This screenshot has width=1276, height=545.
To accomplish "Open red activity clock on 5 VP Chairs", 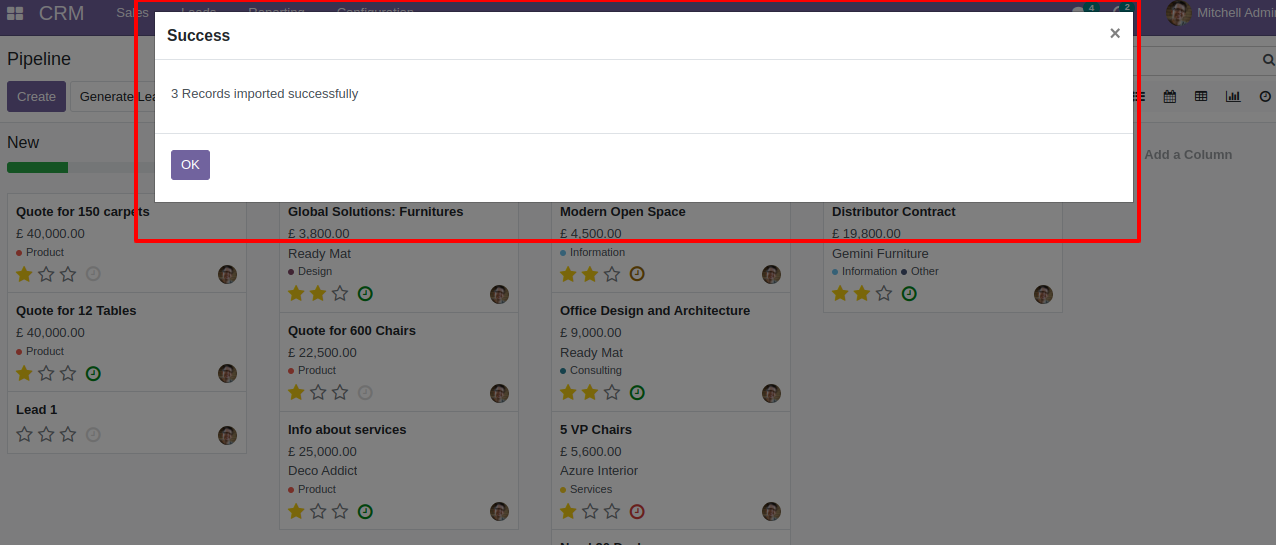I will tap(637, 511).
